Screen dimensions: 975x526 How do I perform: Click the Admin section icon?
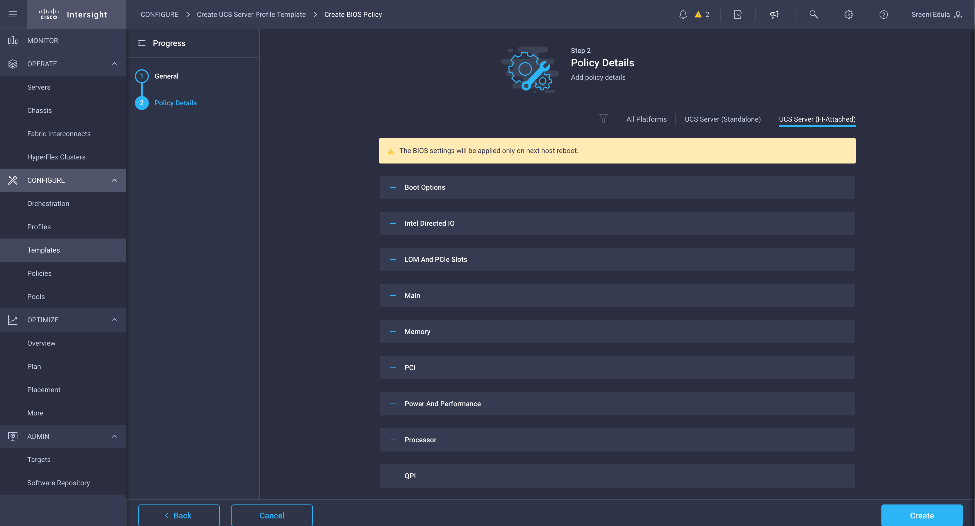click(12, 436)
